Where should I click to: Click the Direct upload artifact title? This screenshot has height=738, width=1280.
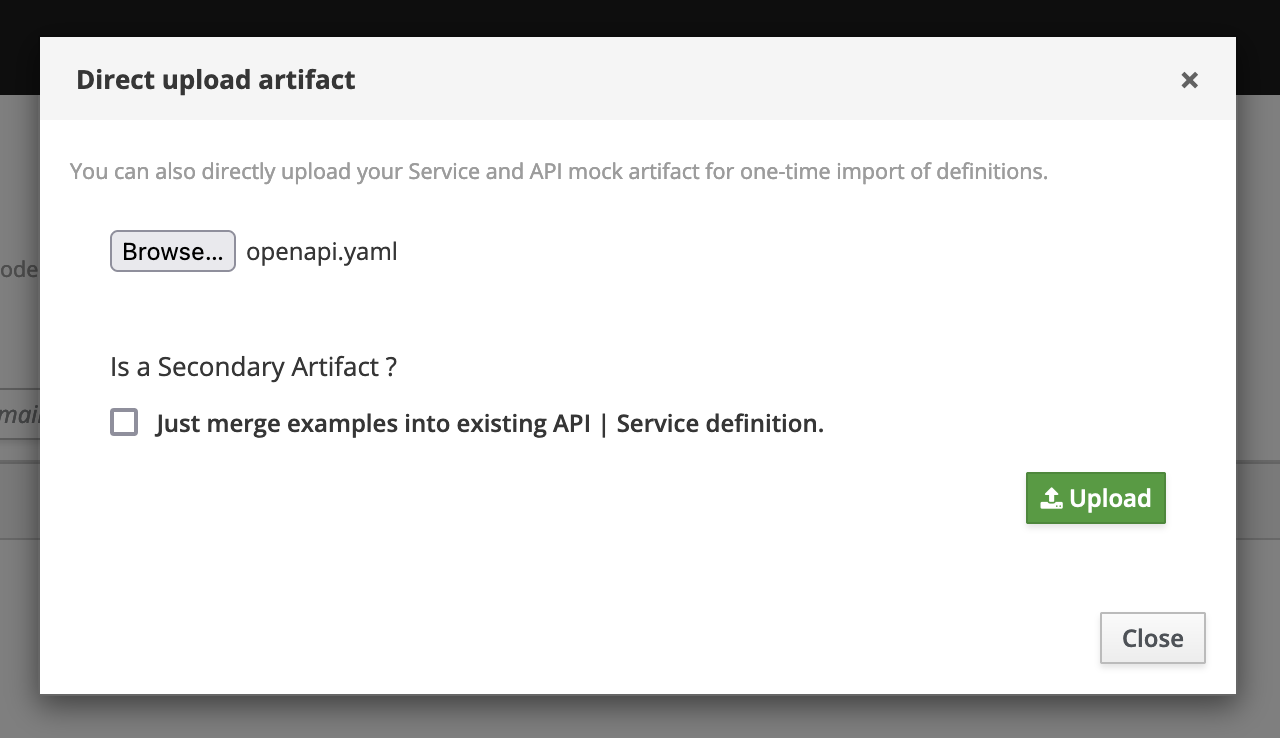coord(215,80)
